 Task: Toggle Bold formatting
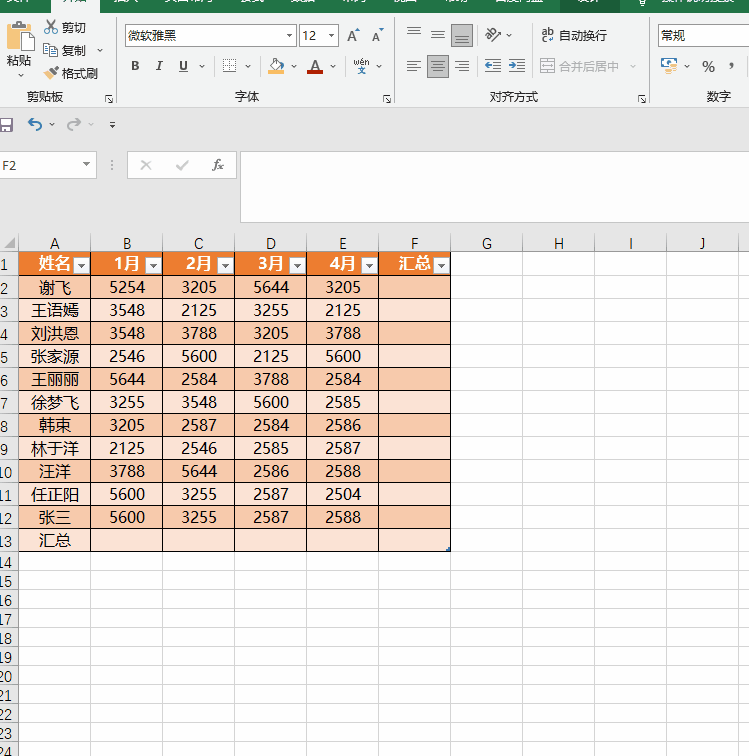(x=136, y=66)
